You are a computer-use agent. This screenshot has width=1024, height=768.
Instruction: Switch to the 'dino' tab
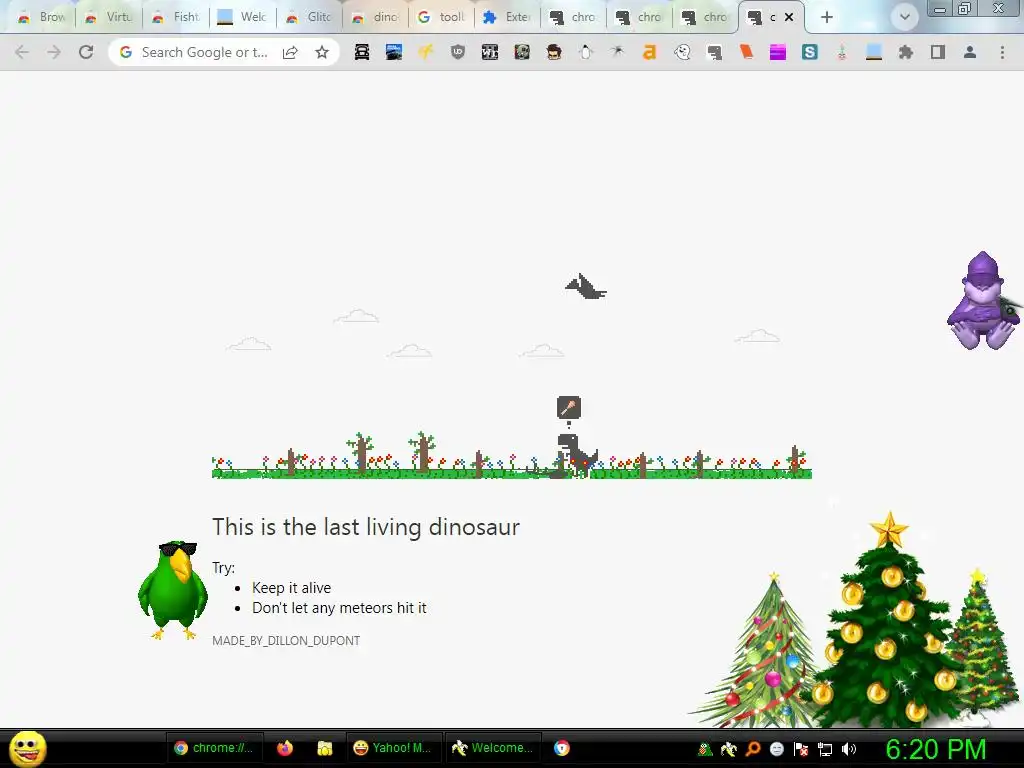(376, 17)
